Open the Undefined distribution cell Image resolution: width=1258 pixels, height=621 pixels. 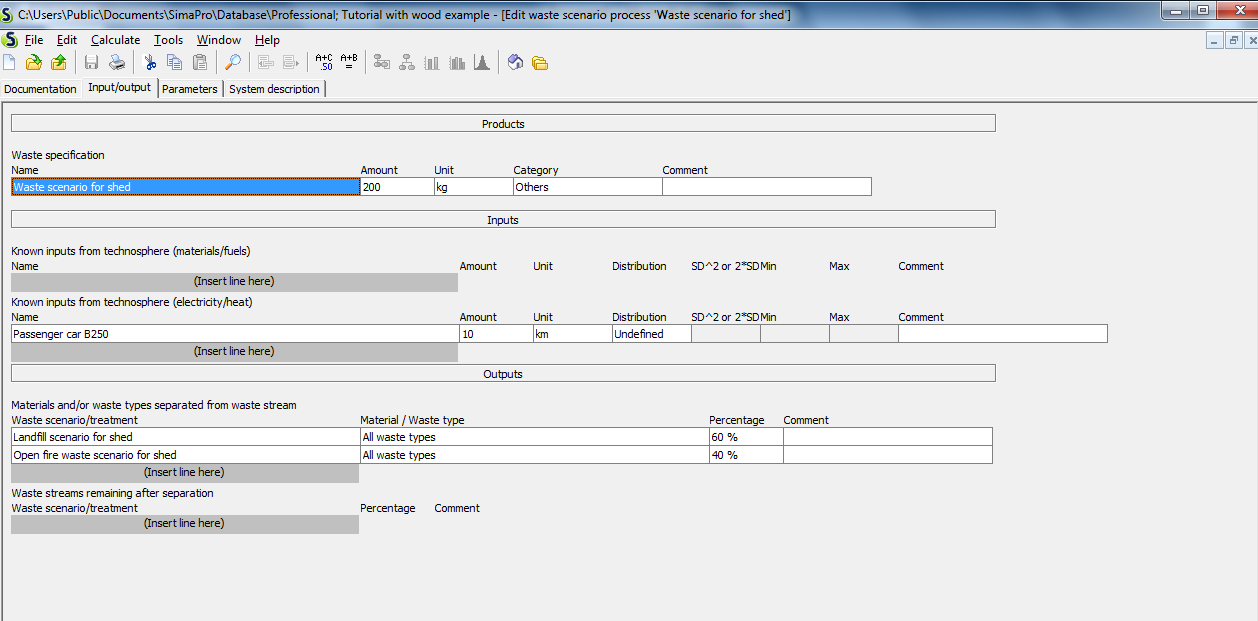click(x=651, y=334)
